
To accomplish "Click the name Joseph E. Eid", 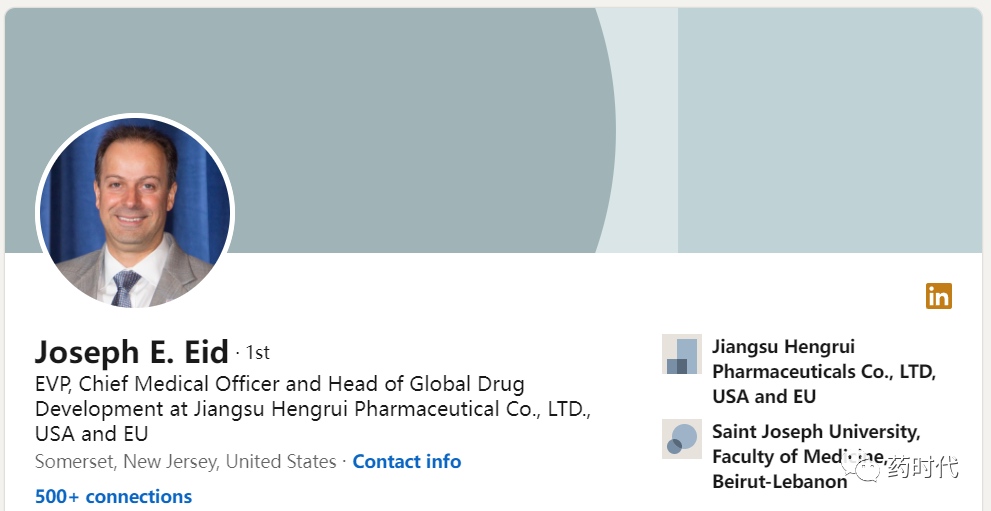I will tap(131, 352).
